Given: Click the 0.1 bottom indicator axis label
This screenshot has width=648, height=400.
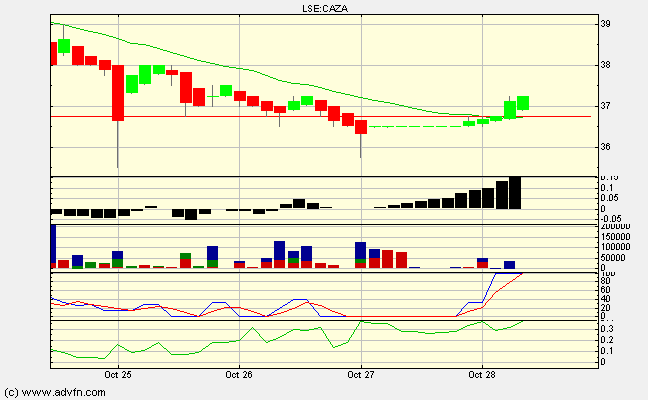Looking at the screenshot, I should [x=607, y=351].
